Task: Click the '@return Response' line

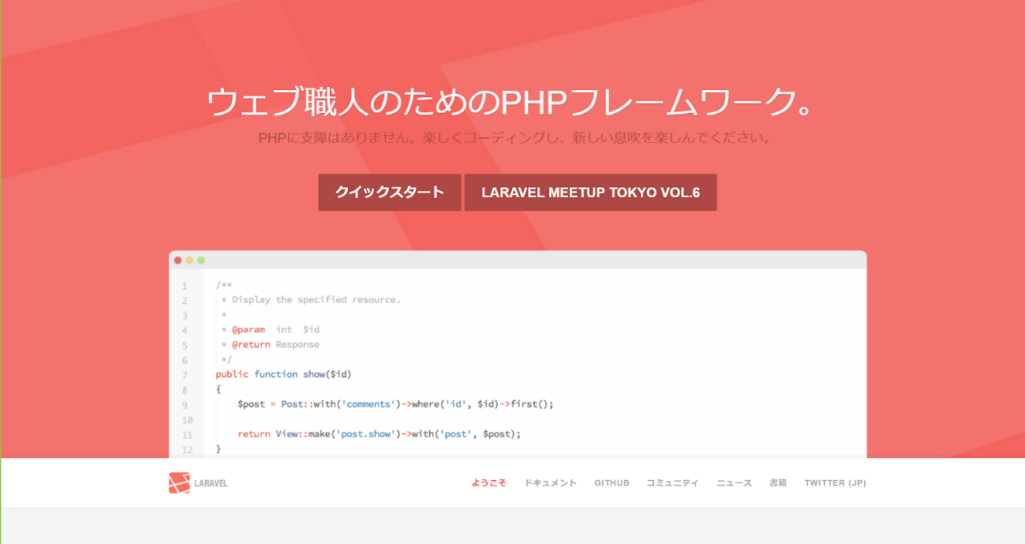Action: point(271,345)
